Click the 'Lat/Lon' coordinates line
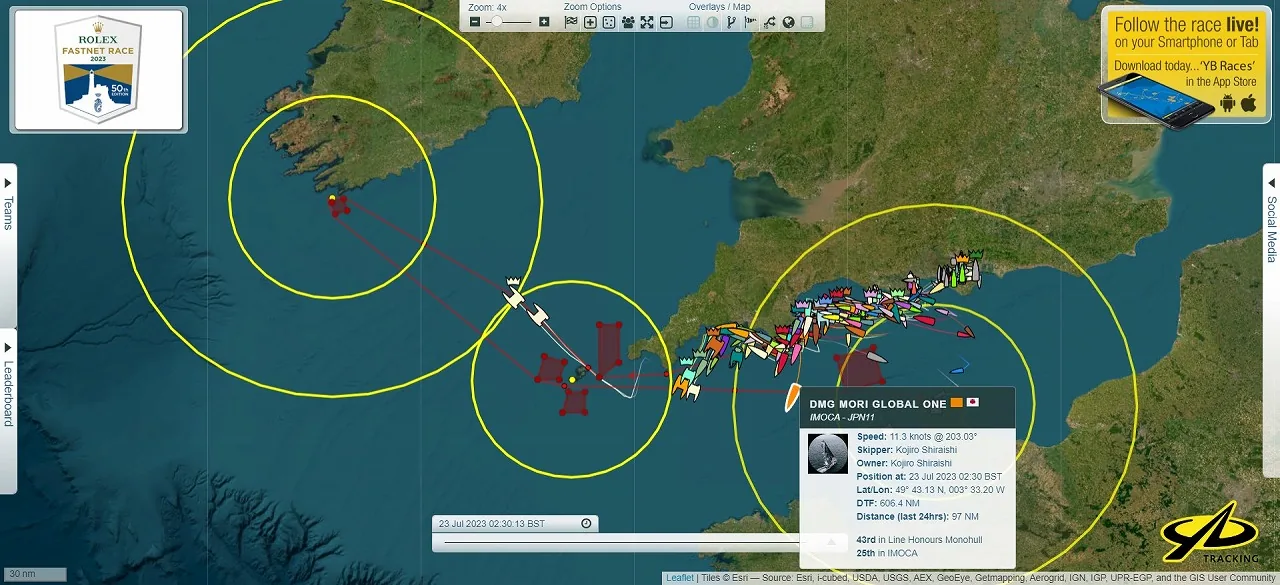 coord(931,489)
